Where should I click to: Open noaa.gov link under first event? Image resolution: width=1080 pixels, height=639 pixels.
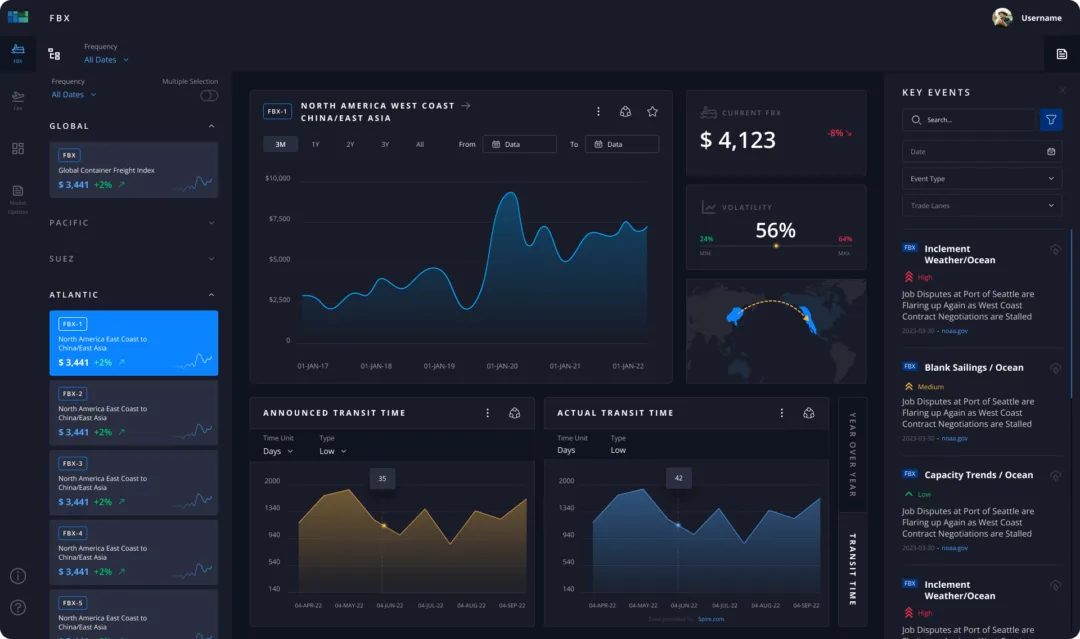[954, 331]
